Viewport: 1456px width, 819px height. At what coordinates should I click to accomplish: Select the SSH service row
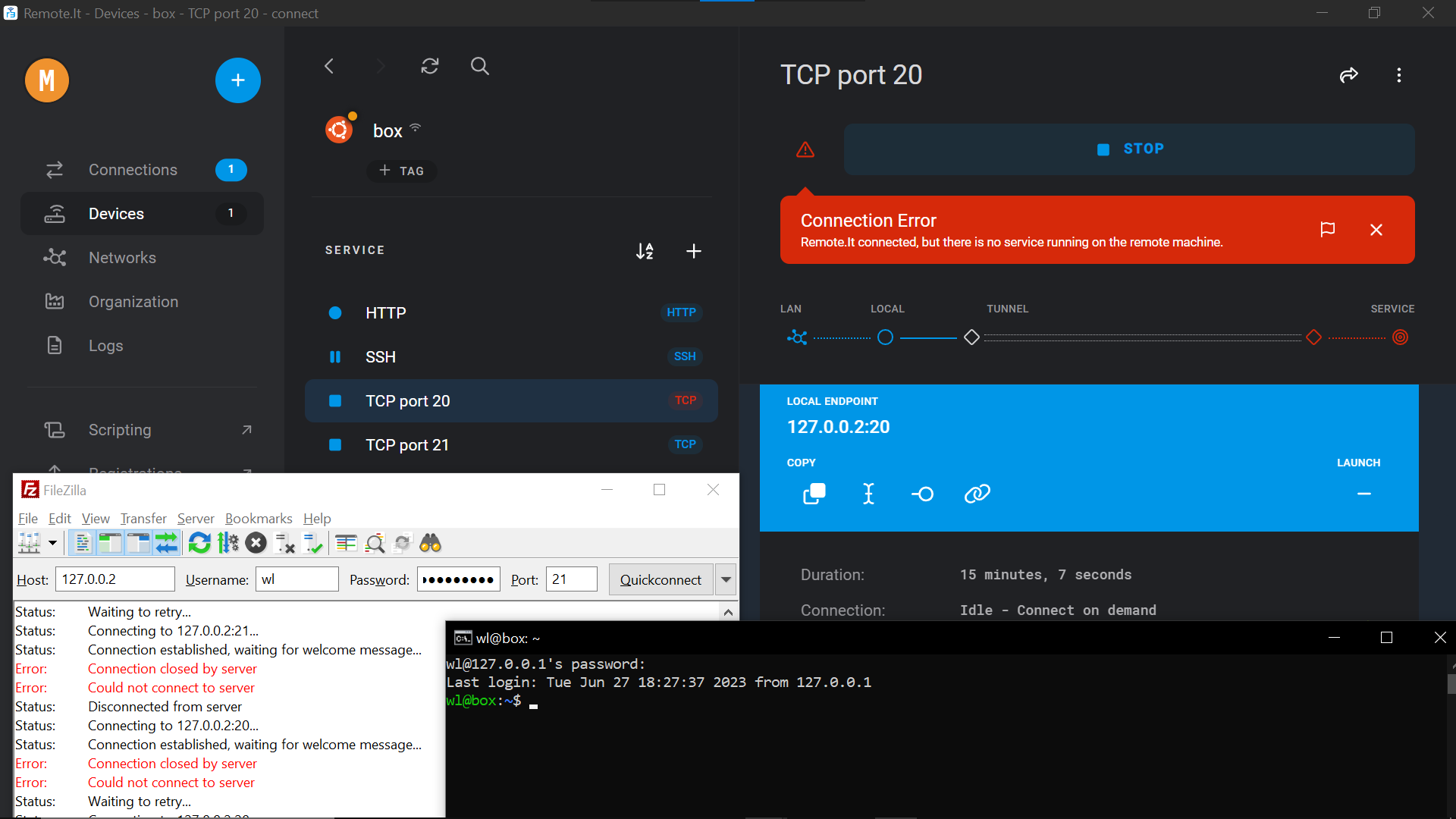pyautogui.click(x=511, y=356)
